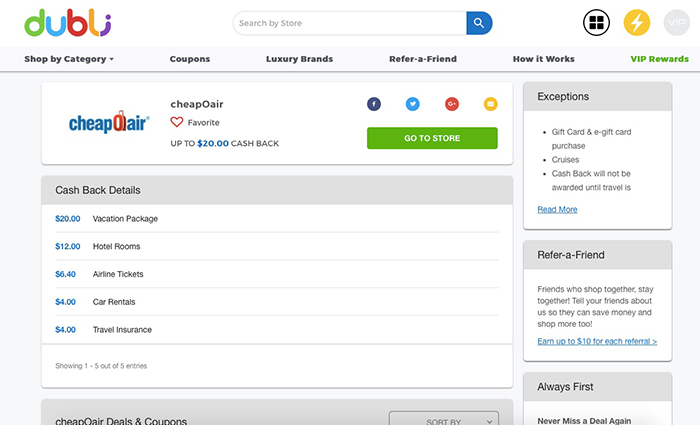Select the $6.40 Airline Tickets row

point(277,274)
